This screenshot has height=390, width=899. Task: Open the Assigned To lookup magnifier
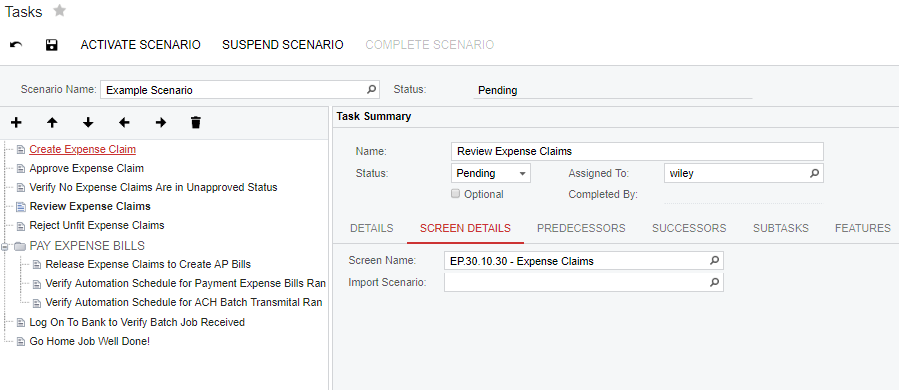(x=814, y=173)
